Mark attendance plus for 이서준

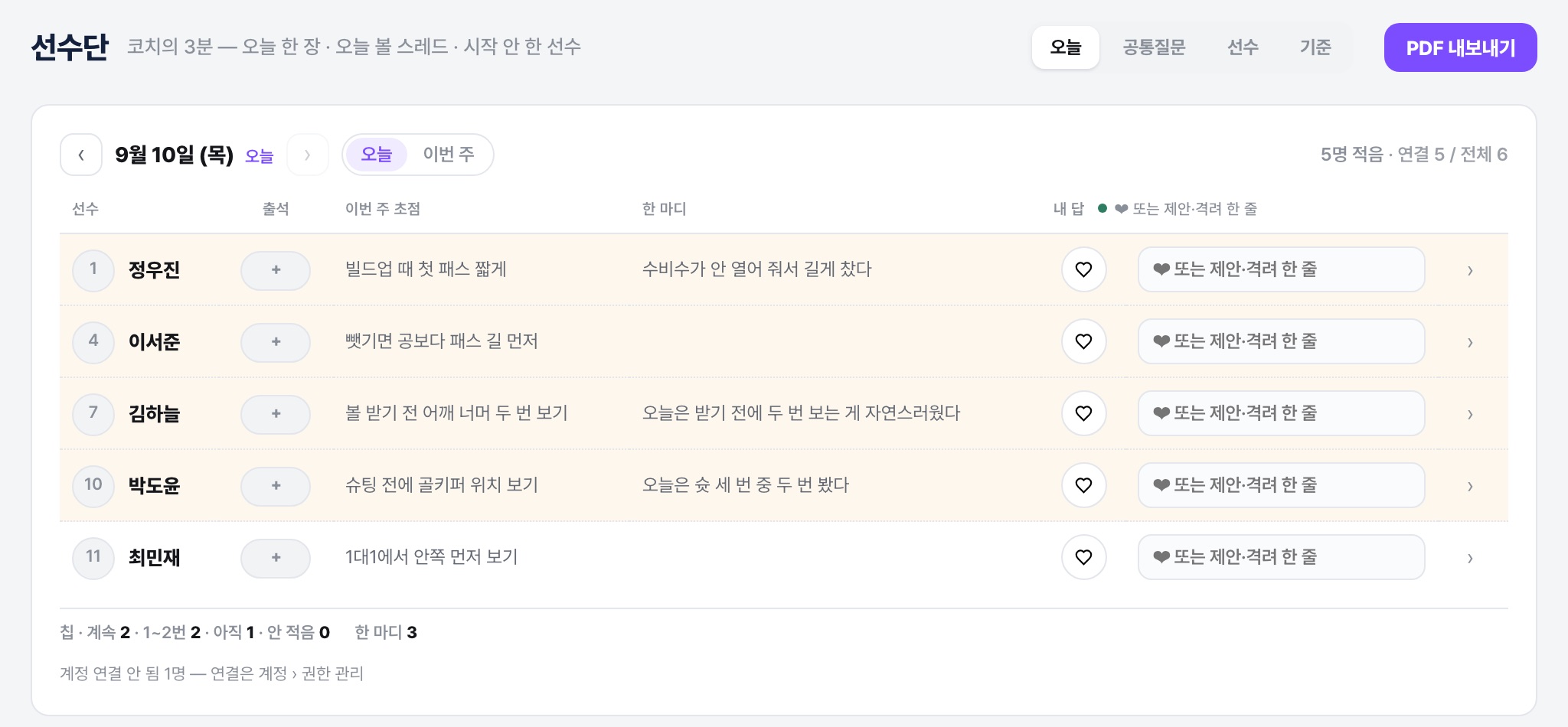(276, 342)
